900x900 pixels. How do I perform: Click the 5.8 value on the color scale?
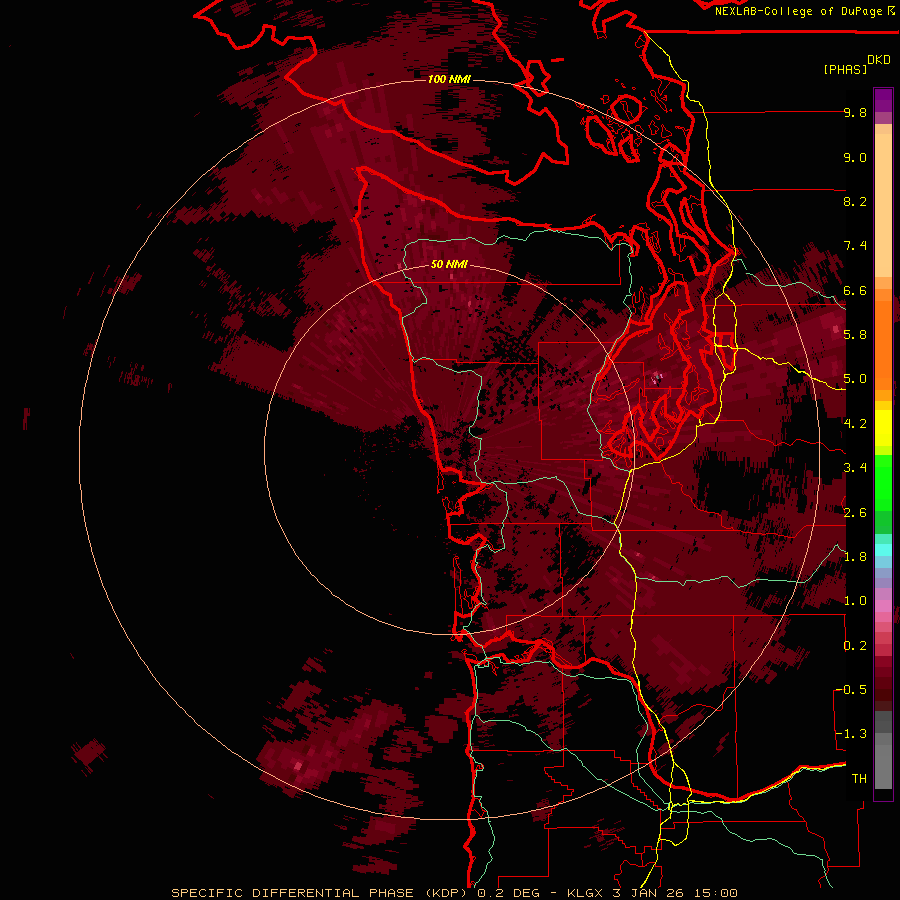(855, 335)
